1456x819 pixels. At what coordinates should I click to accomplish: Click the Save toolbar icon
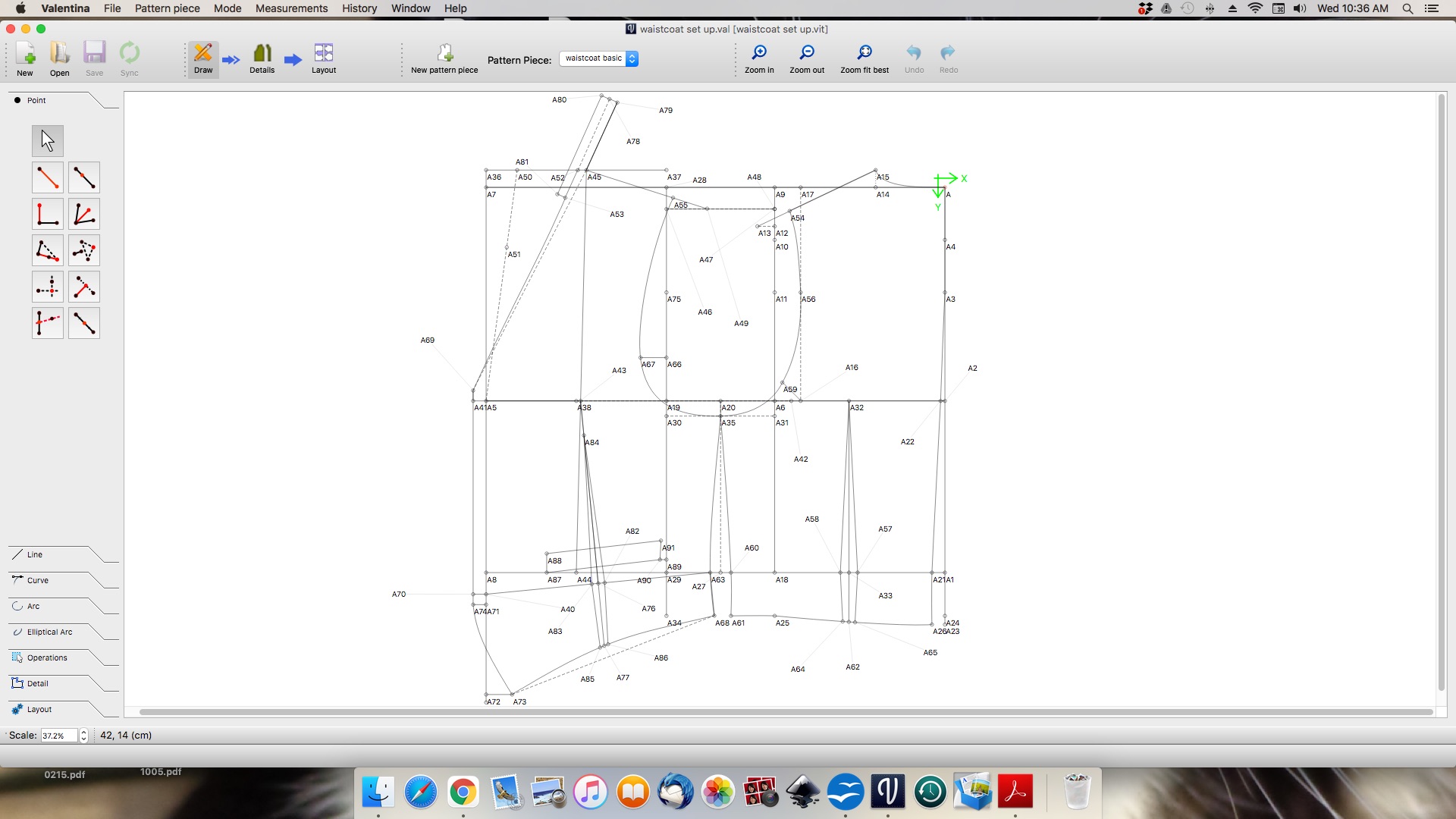[95, 59]
